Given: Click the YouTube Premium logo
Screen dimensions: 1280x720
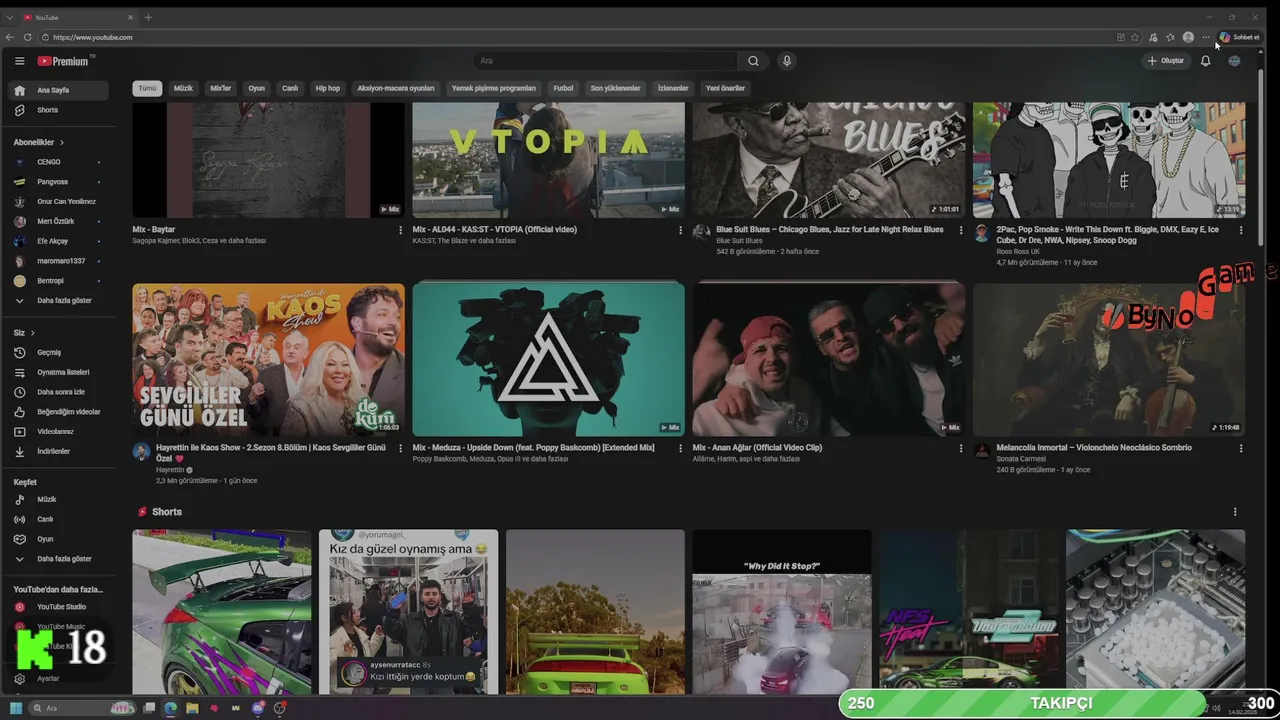Looking at the screenshot, I should tap(63, 61).
